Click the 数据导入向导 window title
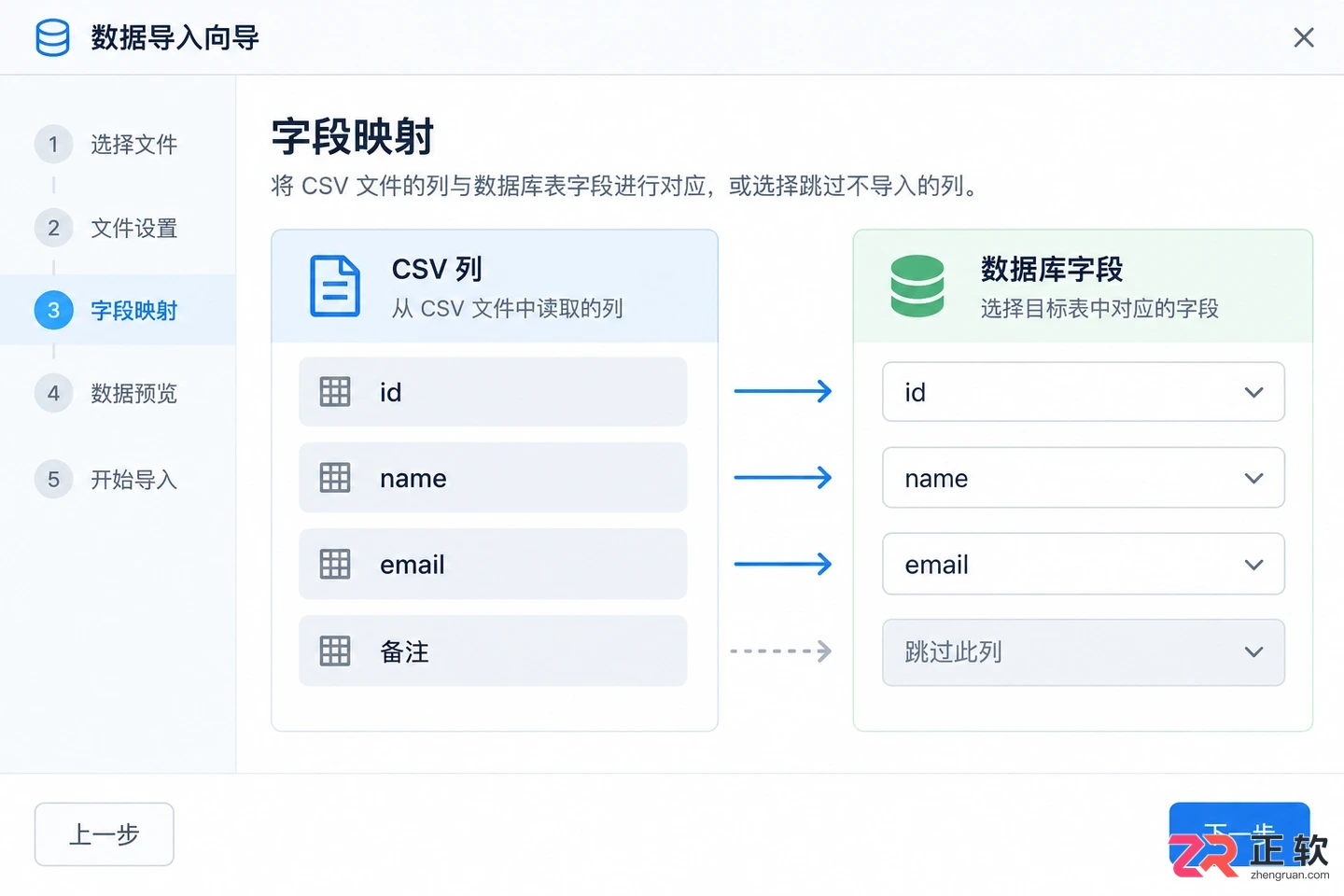Image resolution: width=1344 pixels, height=896 pixels. click(175, 37)
